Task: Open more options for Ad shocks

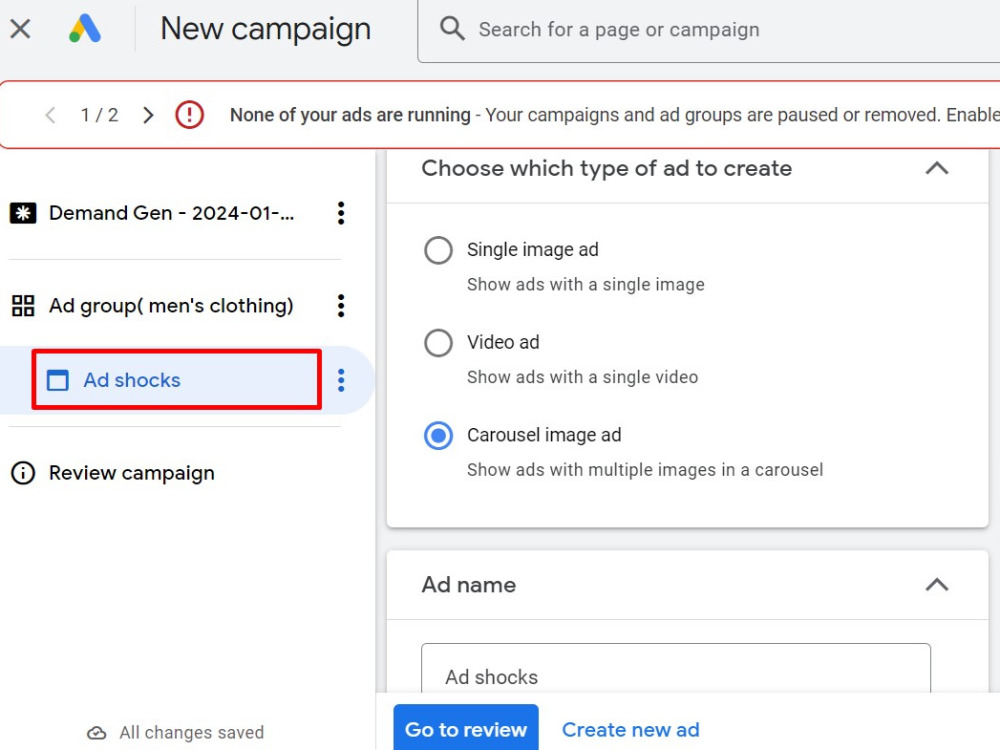Action: point(341,380)
